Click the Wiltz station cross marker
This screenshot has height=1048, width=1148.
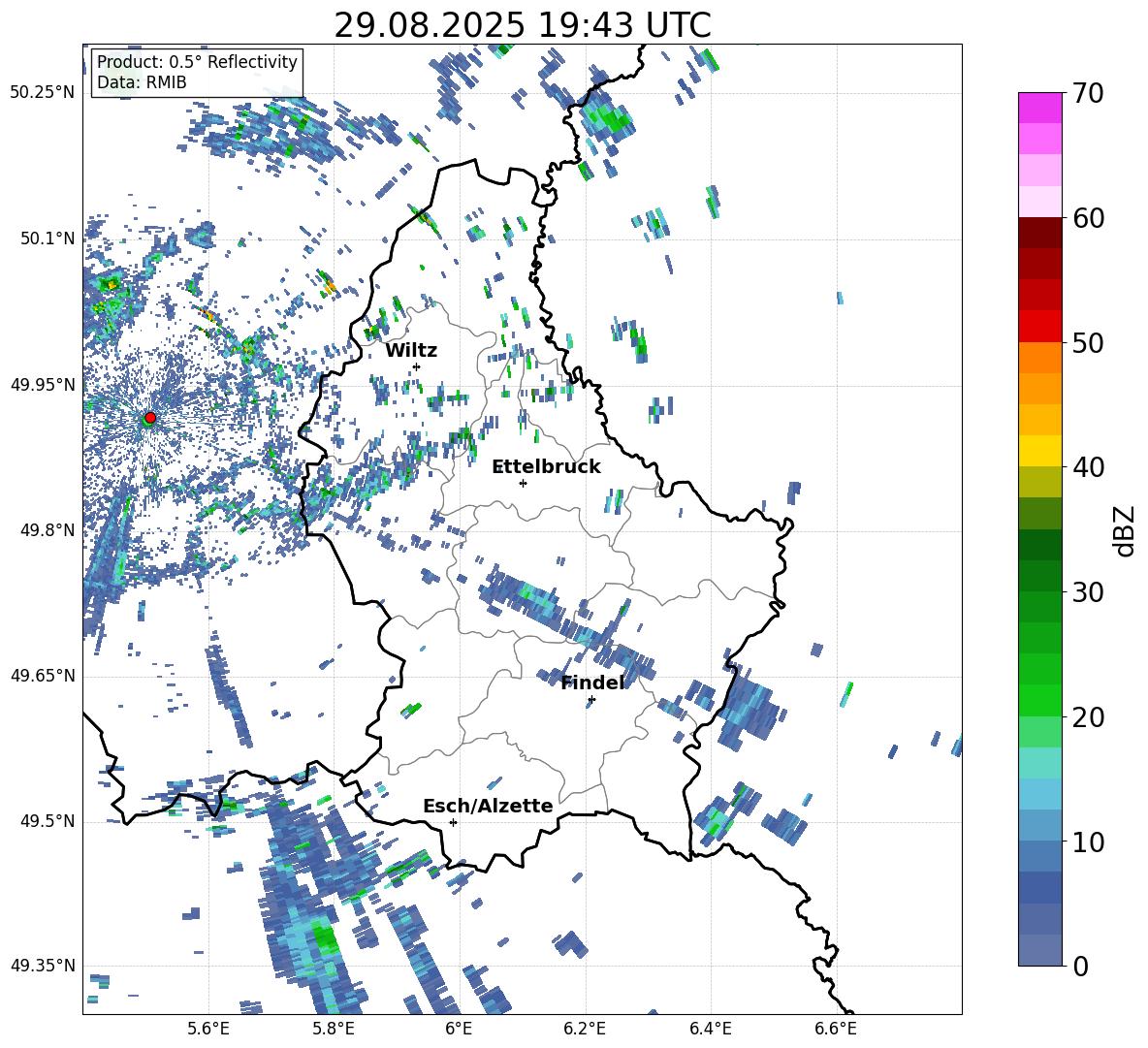coord(417,366)
